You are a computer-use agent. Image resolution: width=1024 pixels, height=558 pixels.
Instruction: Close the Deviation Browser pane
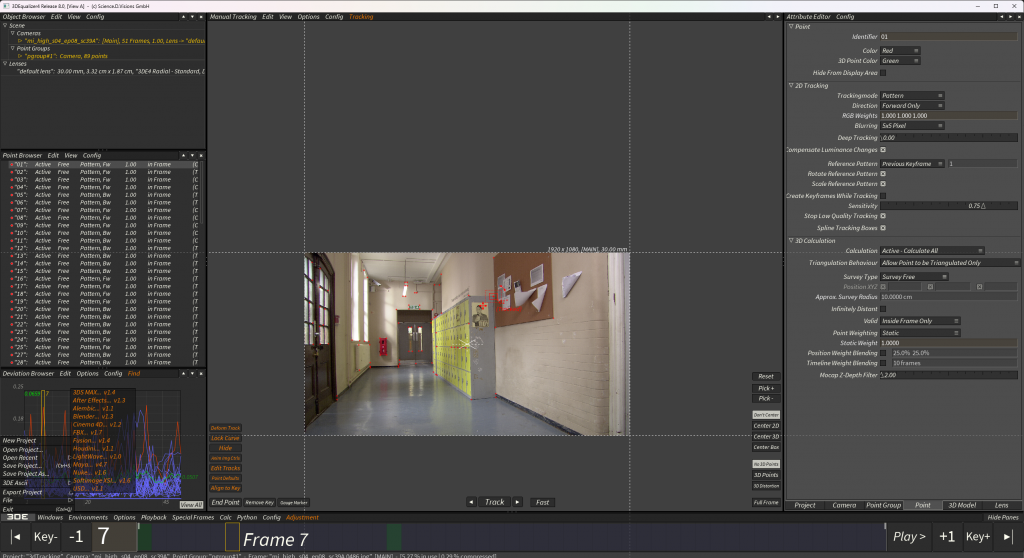[201, 374]
